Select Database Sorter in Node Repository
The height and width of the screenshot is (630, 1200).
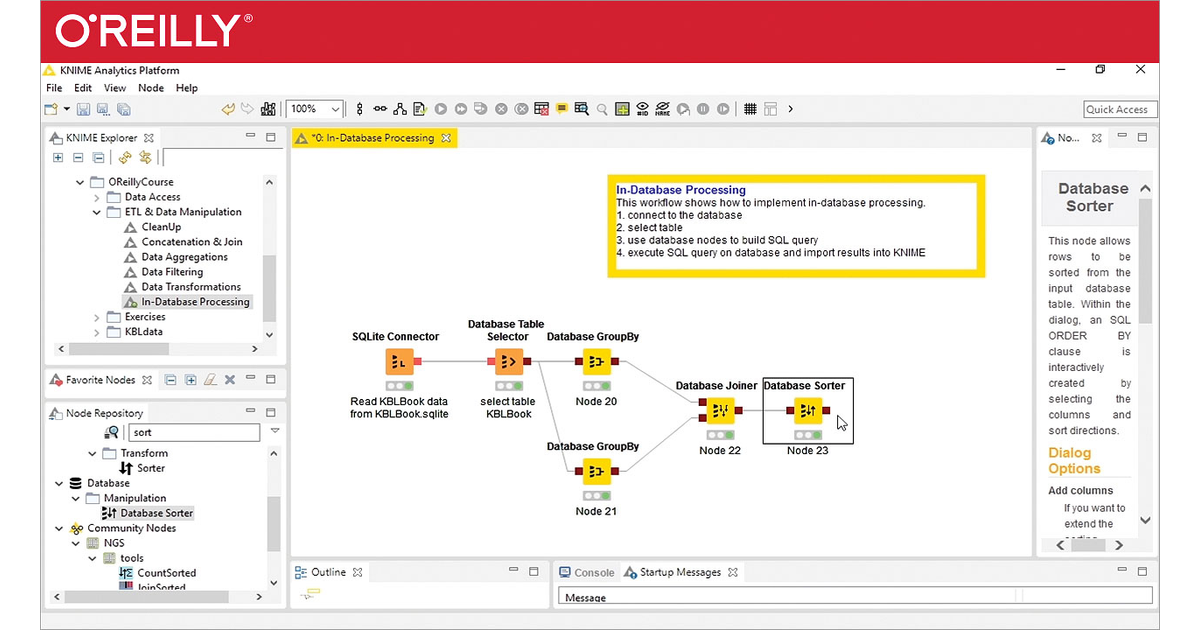(156, 513)
